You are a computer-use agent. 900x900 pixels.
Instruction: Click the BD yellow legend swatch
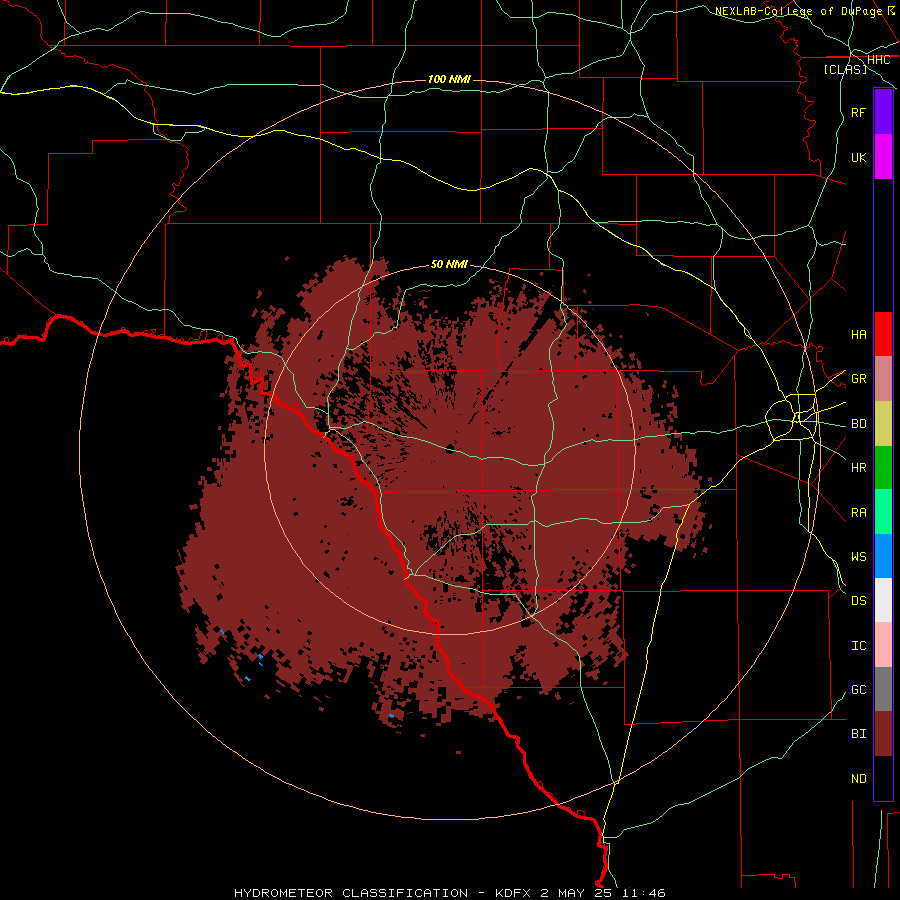pyautogui.click(x=883, y=424)
